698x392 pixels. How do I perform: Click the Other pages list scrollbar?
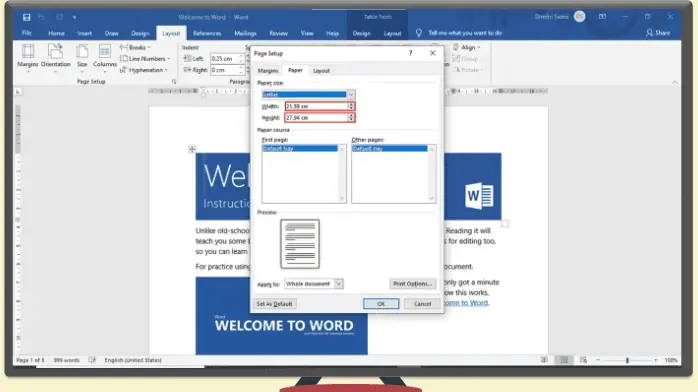[431, 174]
